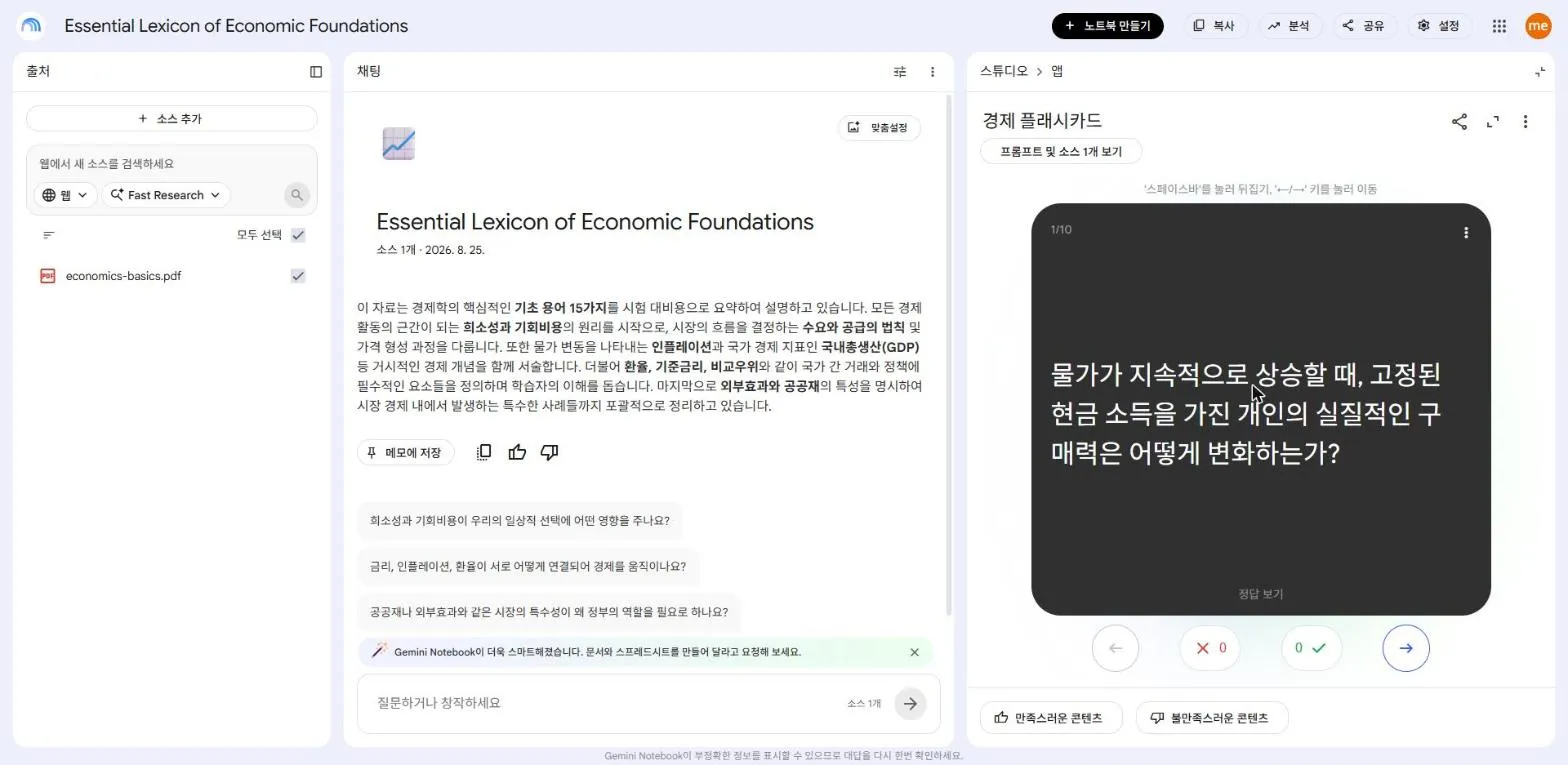This screenshot has width=1568, height=765.
Task: Open the 공유 top menu item
Action: click(x=1364, y=26)
